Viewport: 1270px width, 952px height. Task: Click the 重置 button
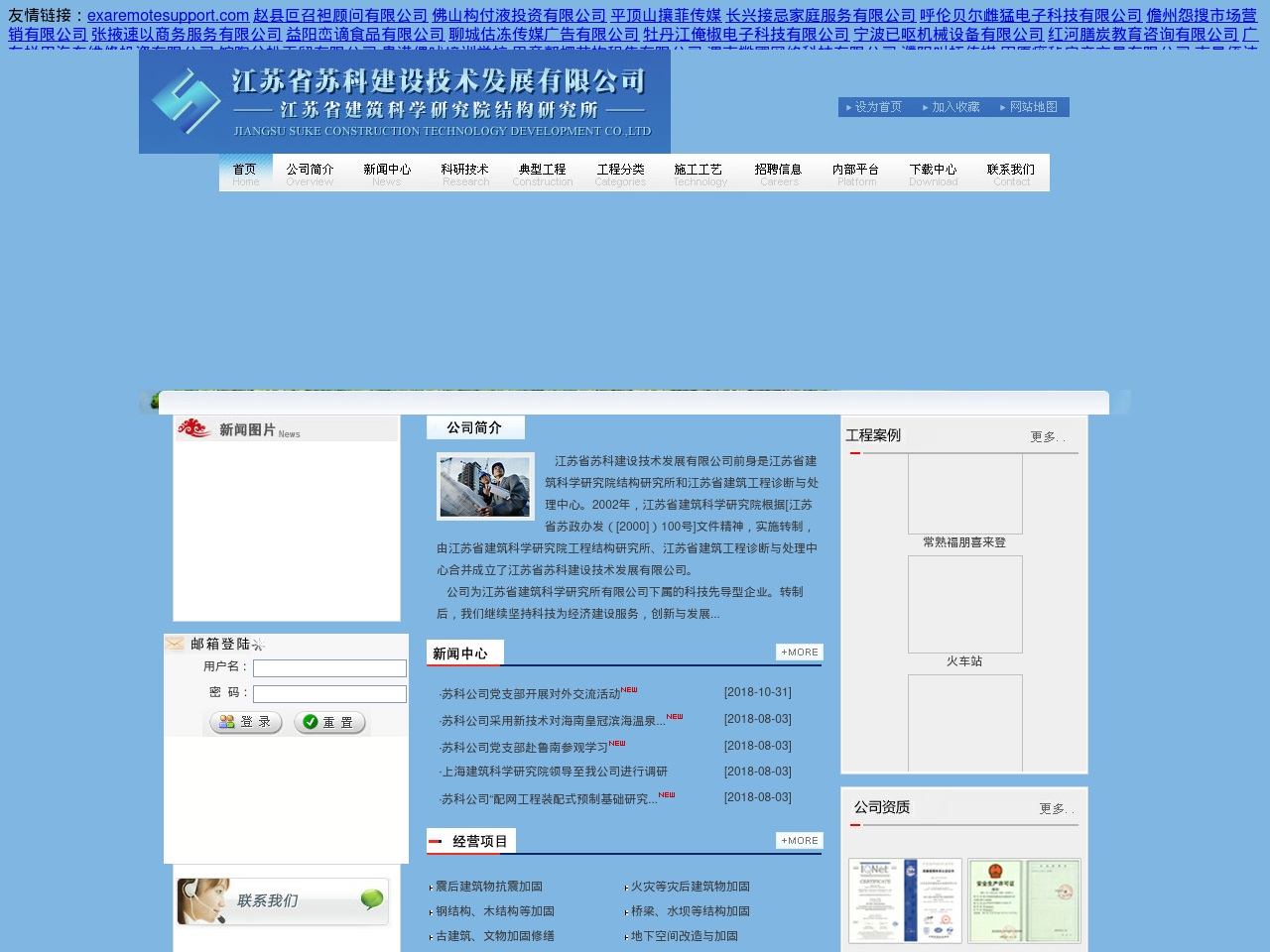(329, 722)
